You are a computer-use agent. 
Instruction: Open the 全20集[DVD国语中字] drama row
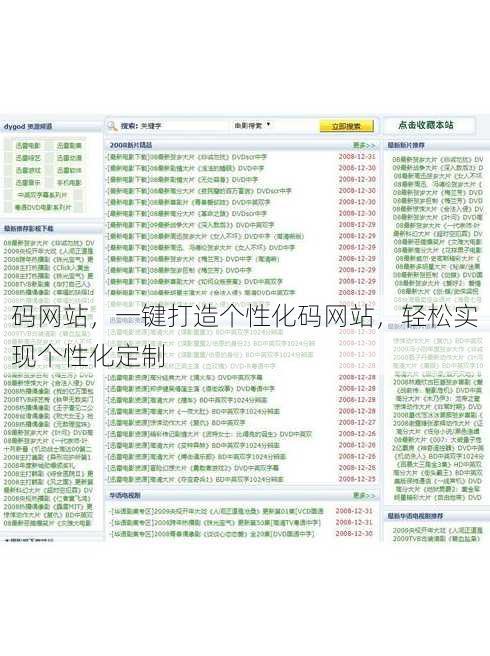[212, 534]
